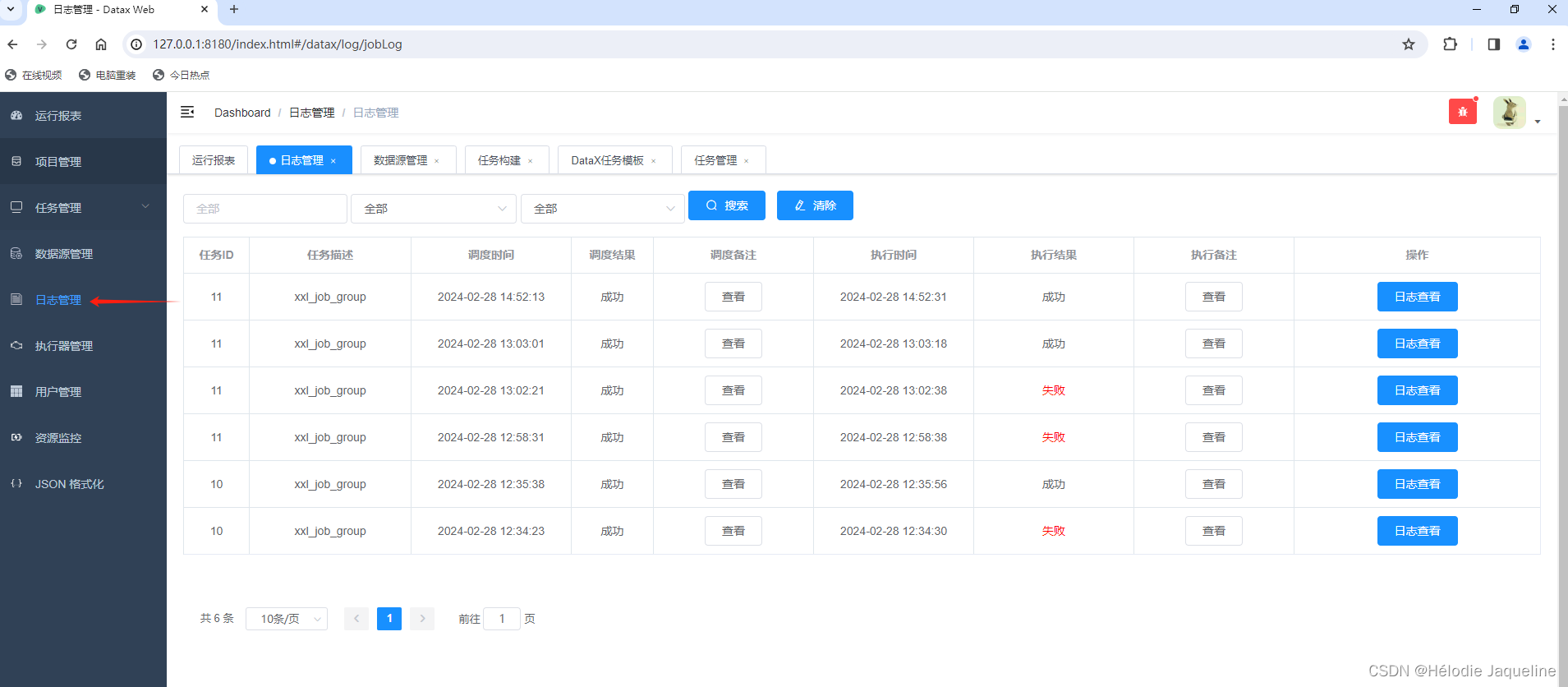Click the 项目管理 sidebar icon
This screenshot has width=1568, height=687.
pos(16,162)
